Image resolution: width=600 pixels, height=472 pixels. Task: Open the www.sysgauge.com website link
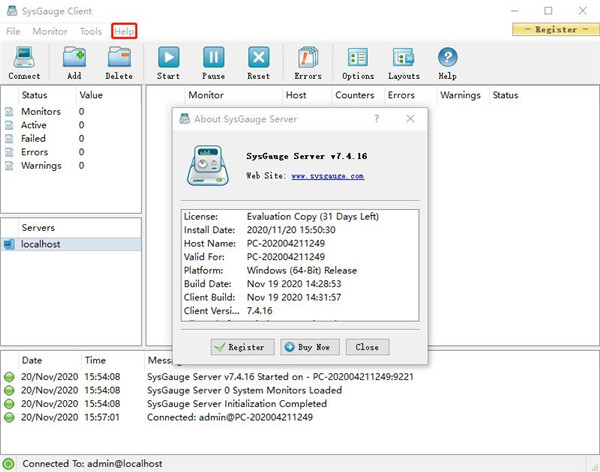tap(327, 176)
